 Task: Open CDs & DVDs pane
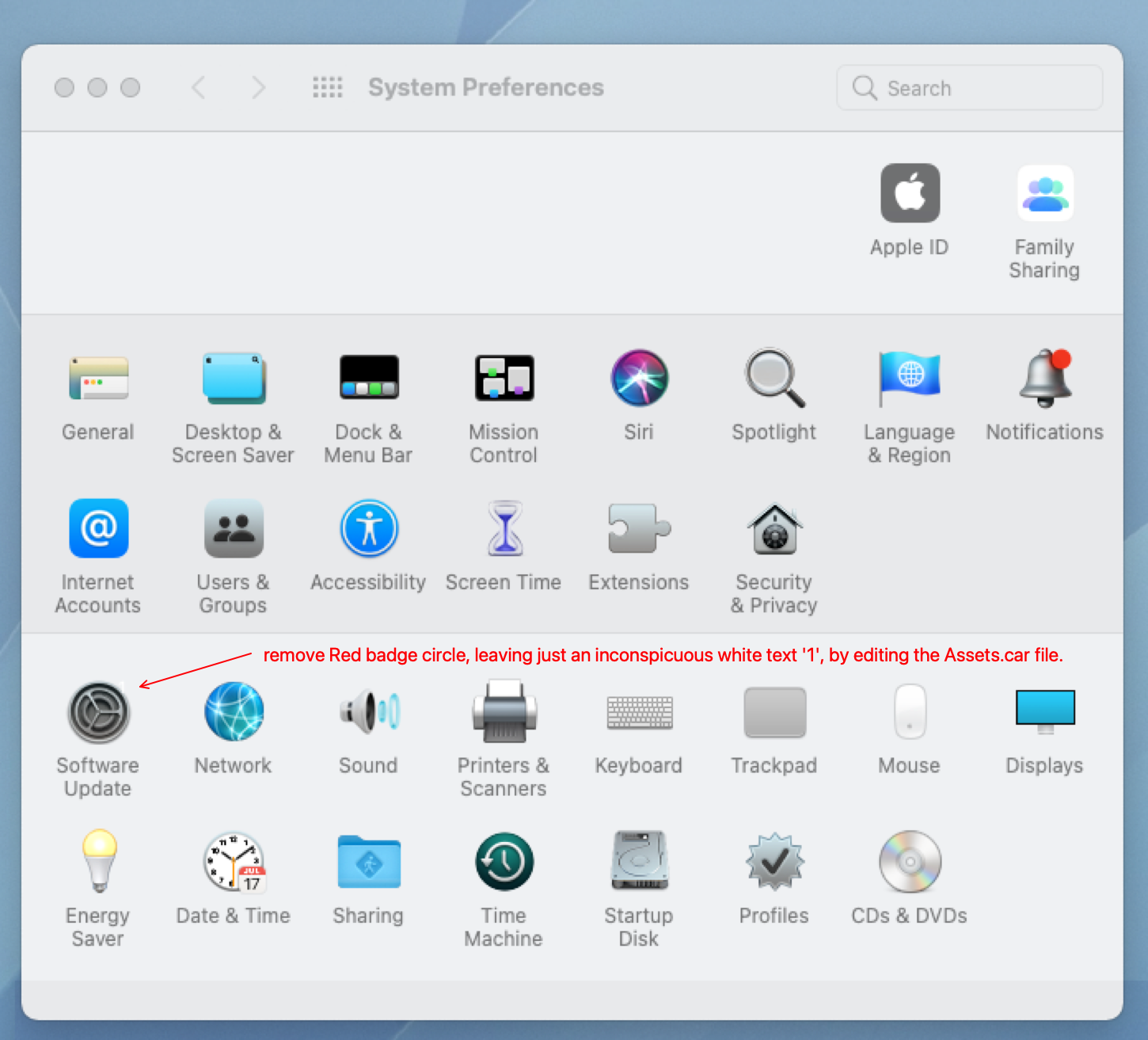coord(910,861)
